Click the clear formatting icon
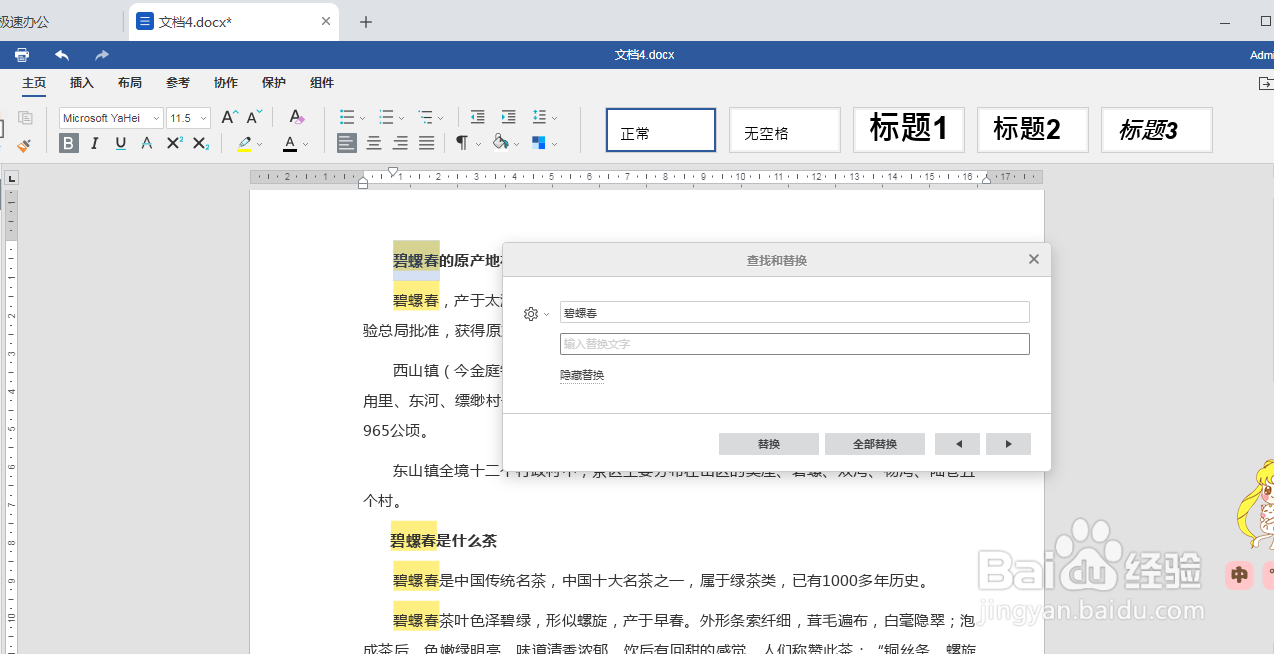Image resolution: width=1274 pixels, height=654 pixels. point(295,118)
